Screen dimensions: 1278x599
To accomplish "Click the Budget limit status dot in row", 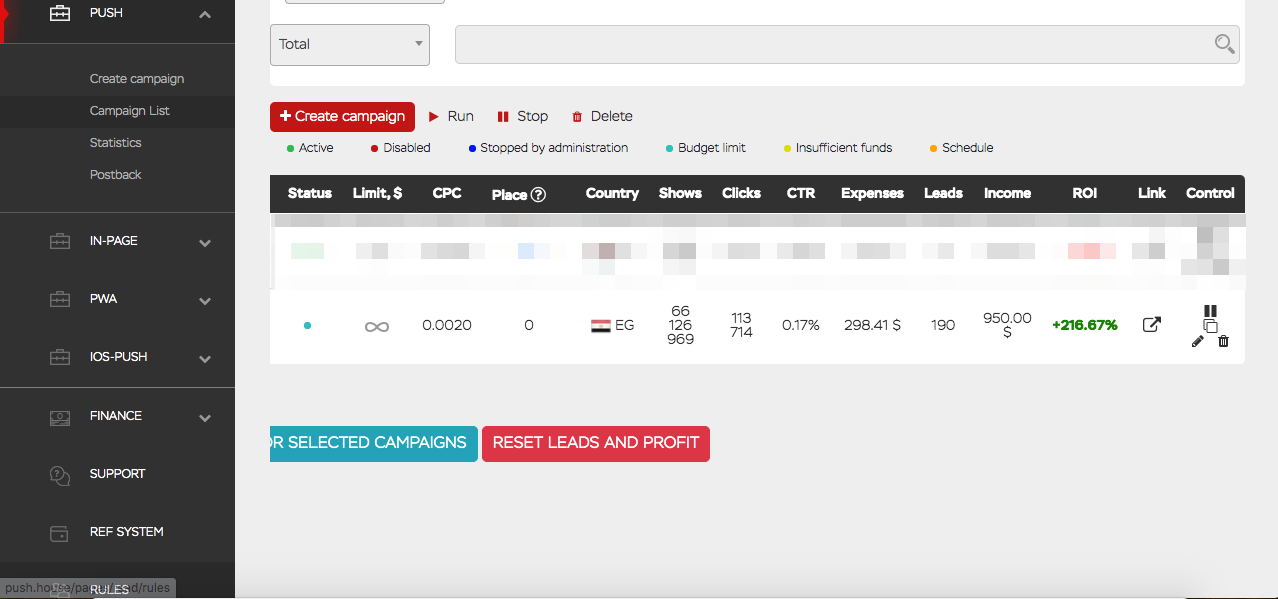I will pyautogui.click(x=307, y=325).
